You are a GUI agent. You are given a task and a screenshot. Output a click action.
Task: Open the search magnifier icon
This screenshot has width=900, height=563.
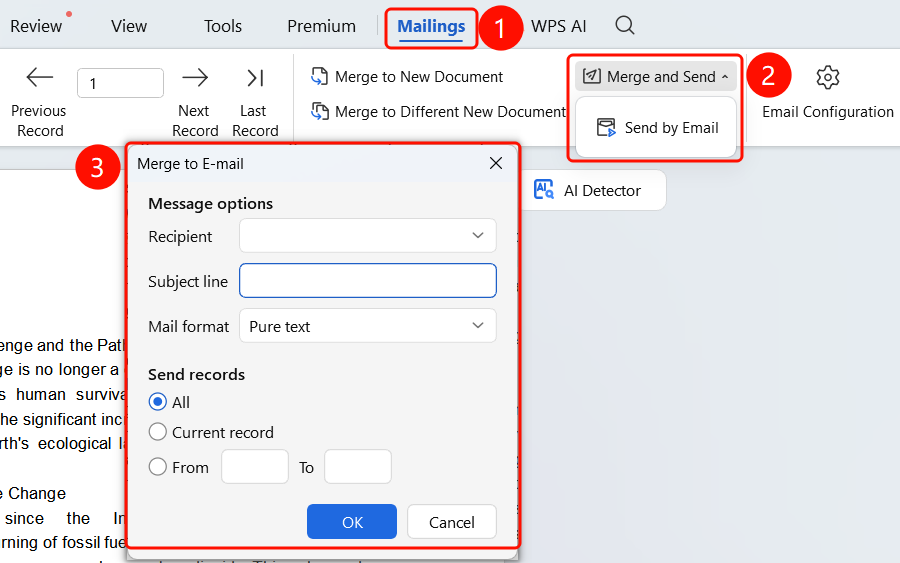click(624, 25)
